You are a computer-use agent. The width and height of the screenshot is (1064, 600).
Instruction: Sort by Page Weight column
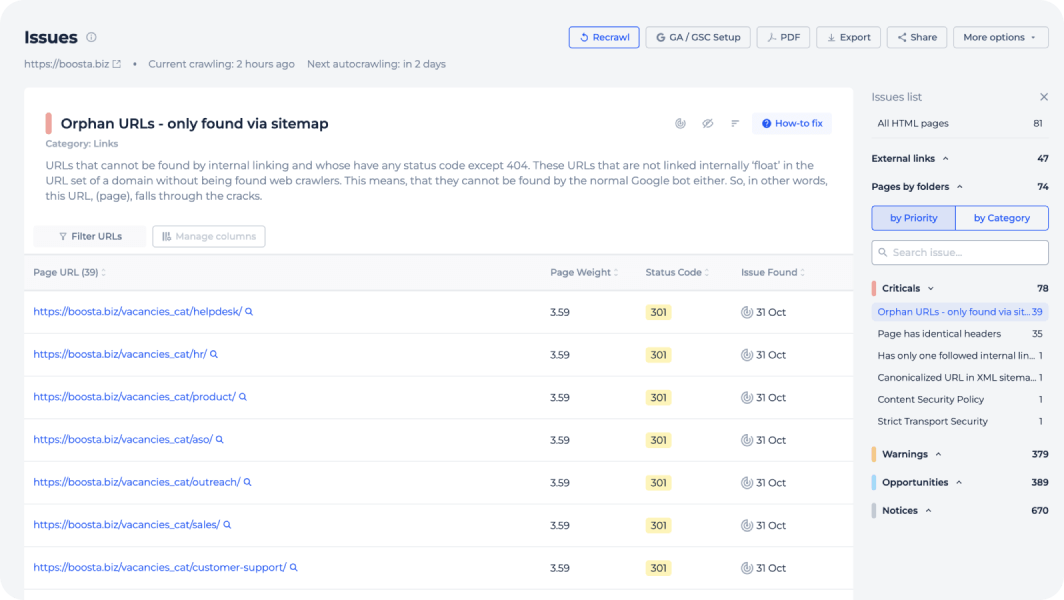(x=584, y=272)
